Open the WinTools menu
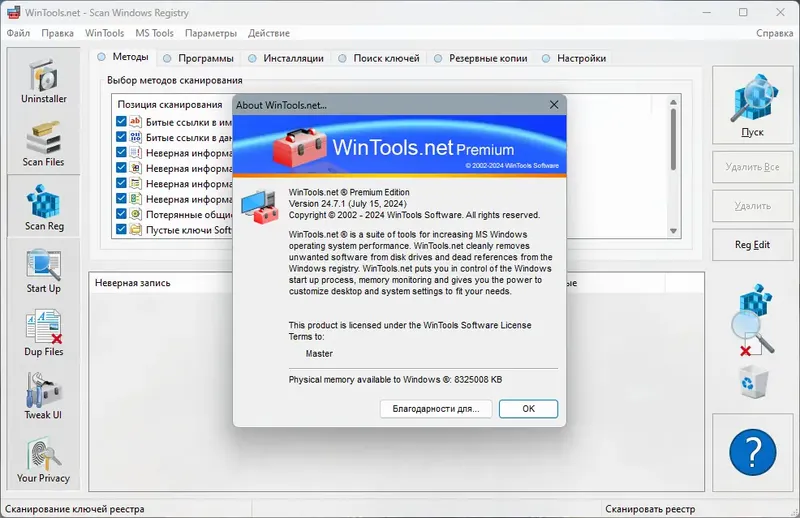The width and height of the screenshot is (800, 518). coord(105,33)
